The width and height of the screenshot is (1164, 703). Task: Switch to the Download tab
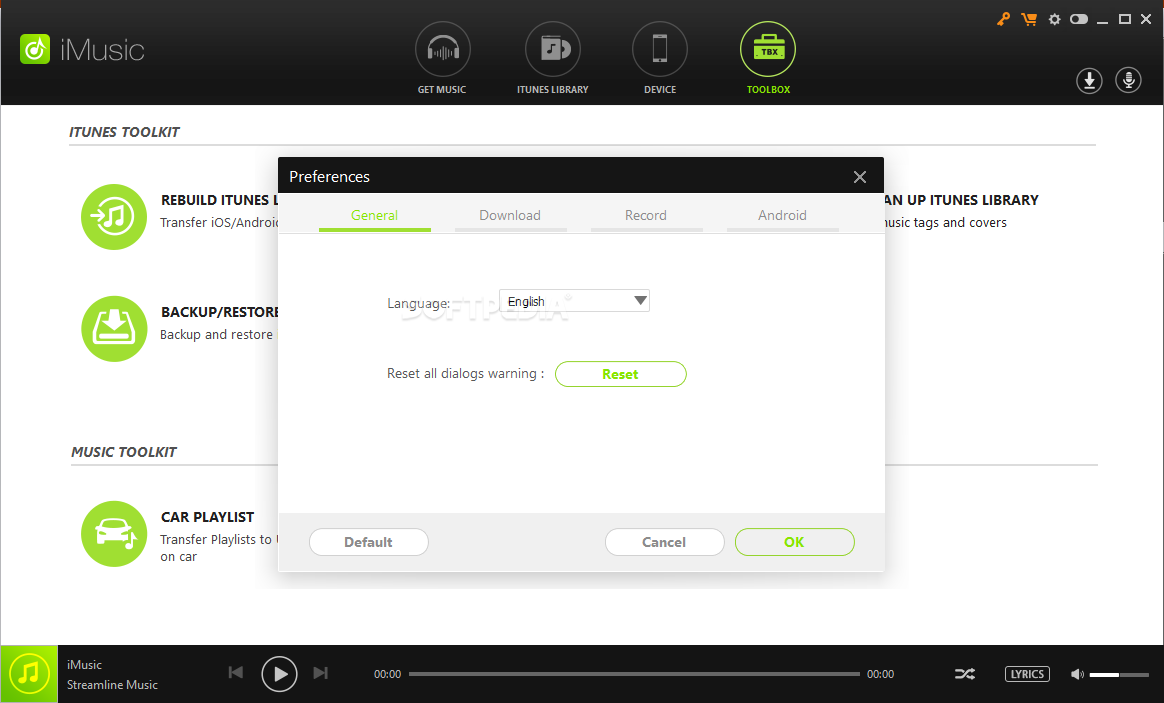pos(510,216)
